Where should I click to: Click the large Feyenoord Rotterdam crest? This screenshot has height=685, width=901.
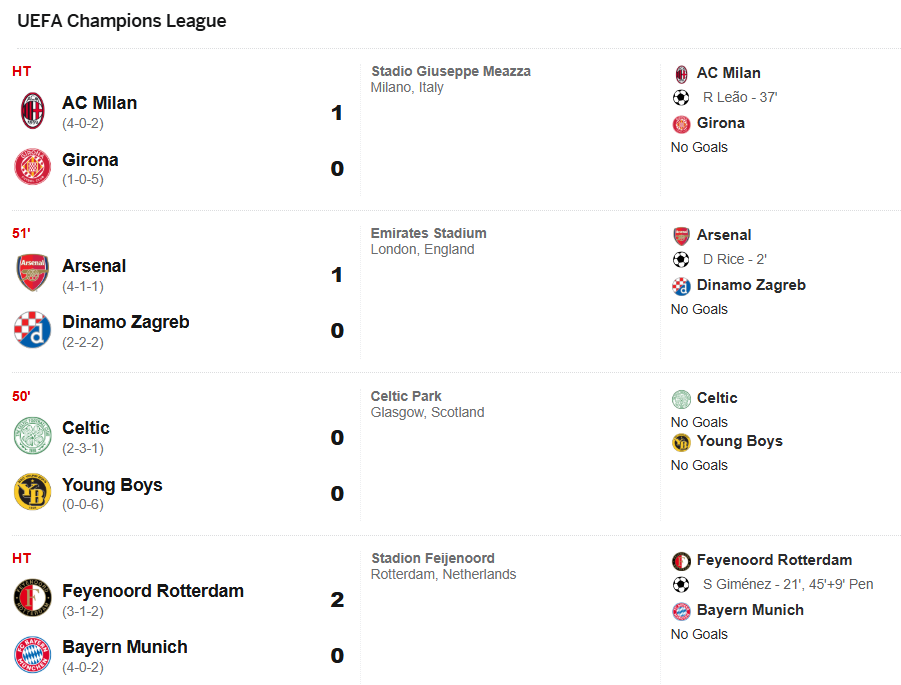pos(33,598)
